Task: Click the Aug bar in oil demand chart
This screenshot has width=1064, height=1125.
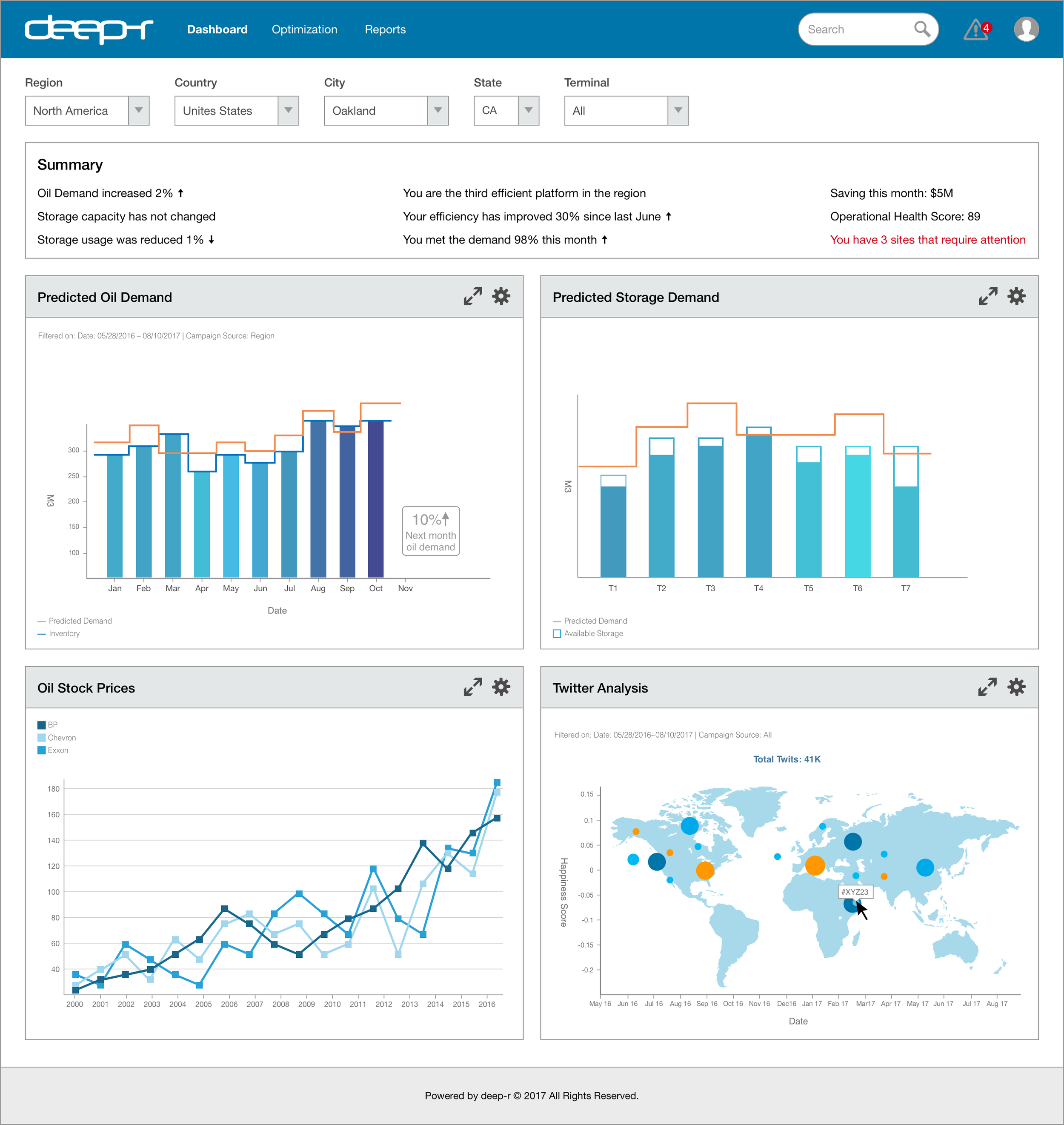Action: (318, 499)
